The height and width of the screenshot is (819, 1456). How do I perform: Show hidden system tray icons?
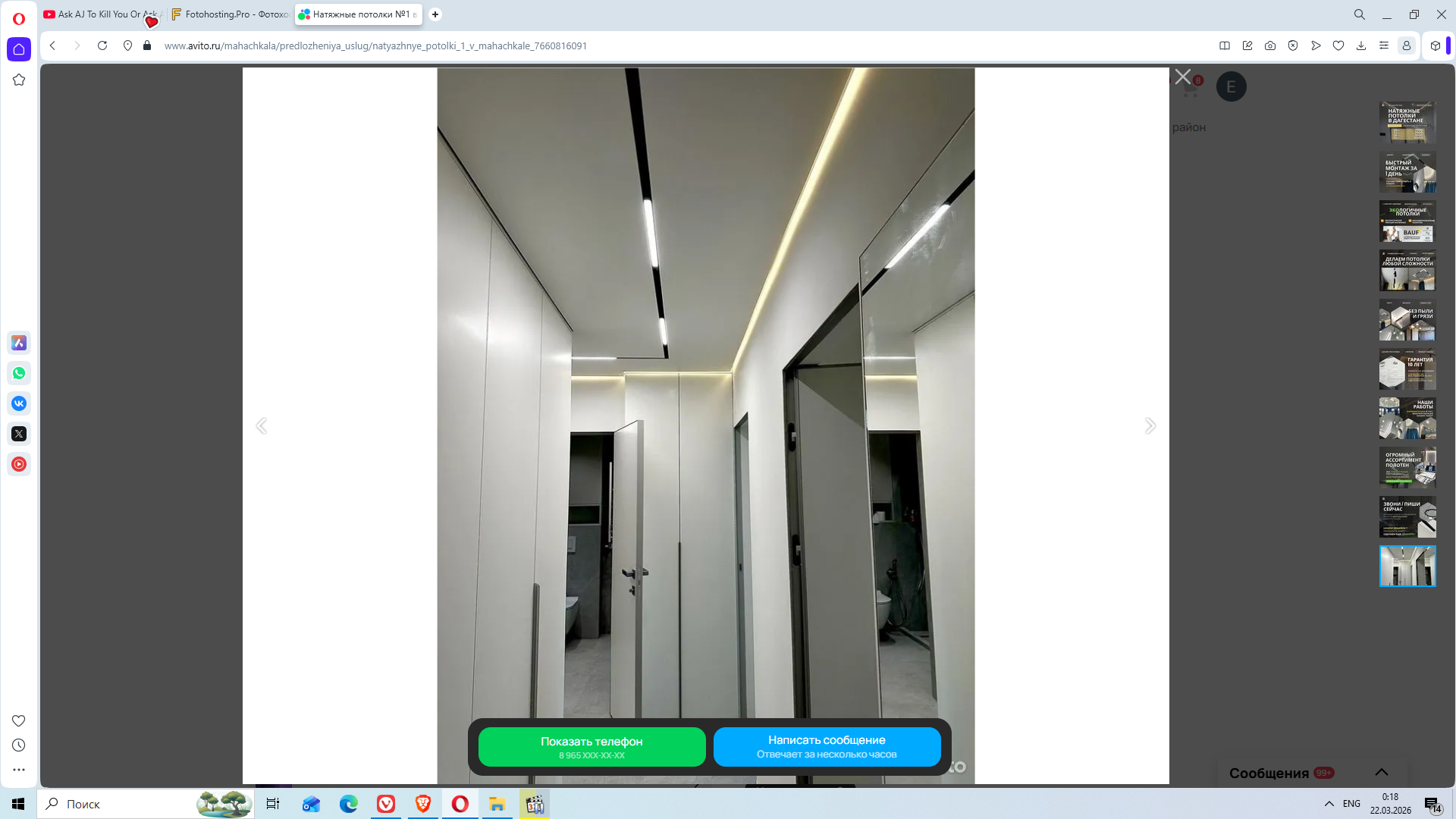coord(1329,804)
